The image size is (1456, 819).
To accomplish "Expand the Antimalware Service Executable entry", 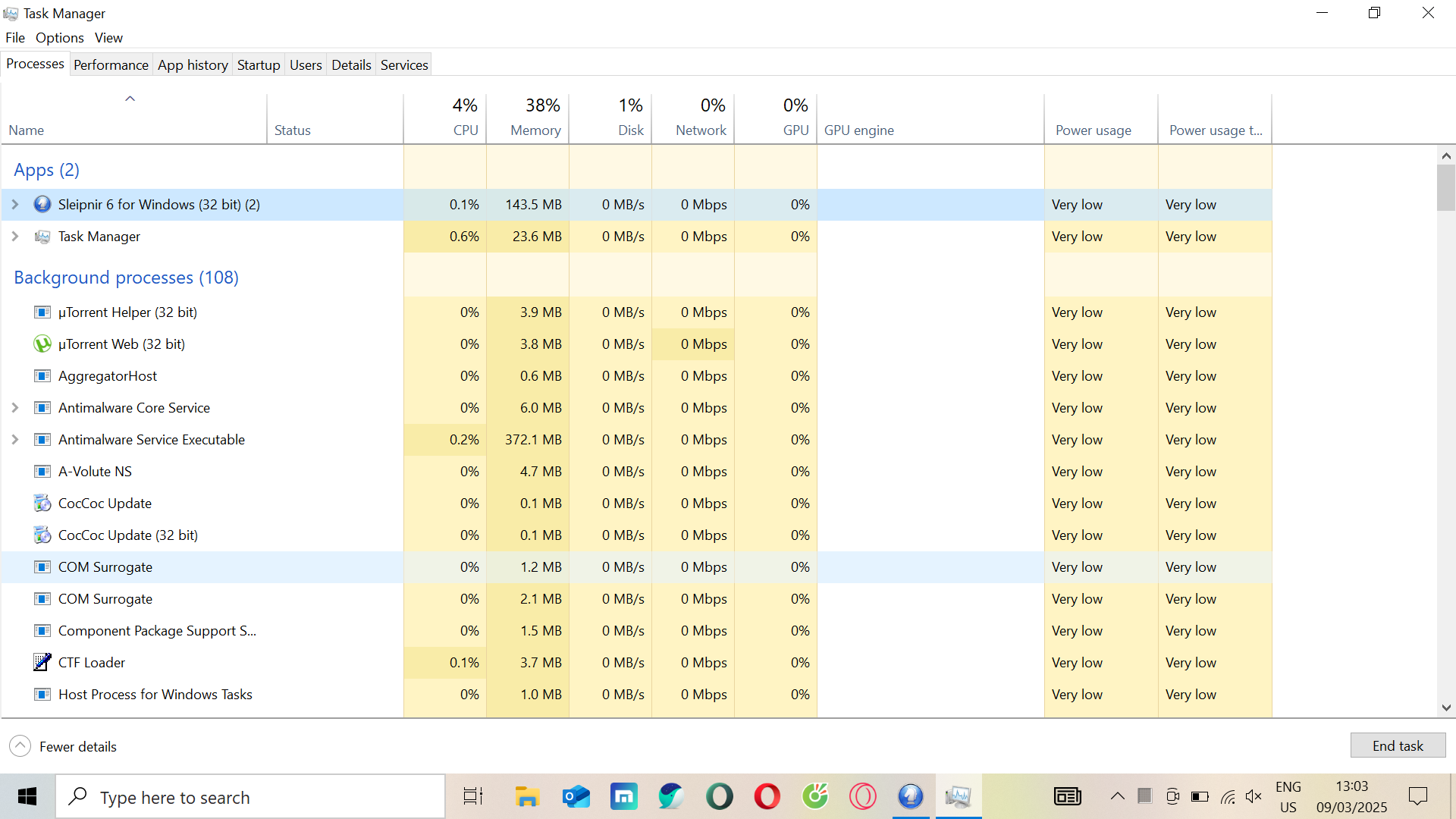I will click(15, 440).
